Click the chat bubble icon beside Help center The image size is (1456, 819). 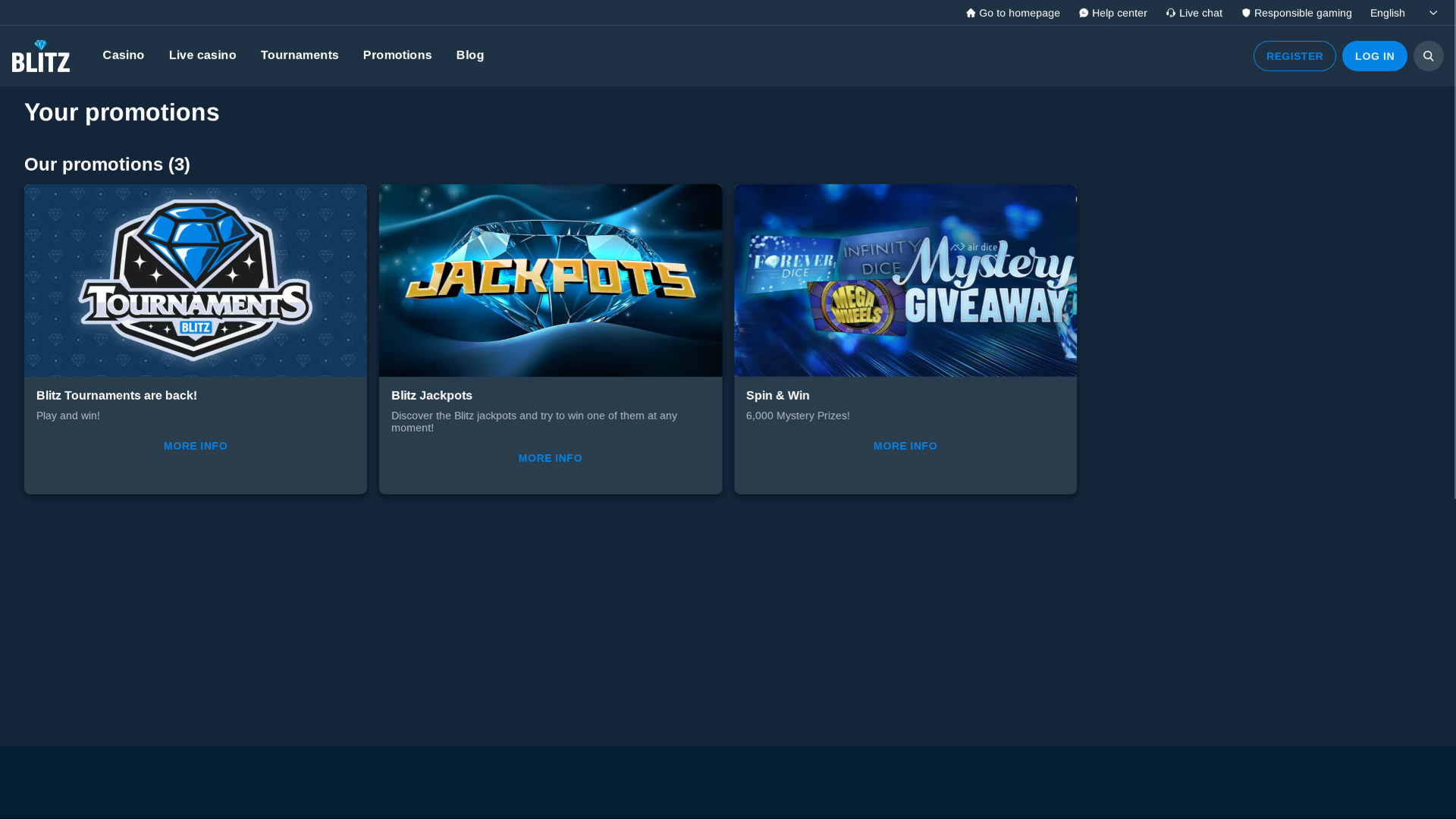(1083, 12)
